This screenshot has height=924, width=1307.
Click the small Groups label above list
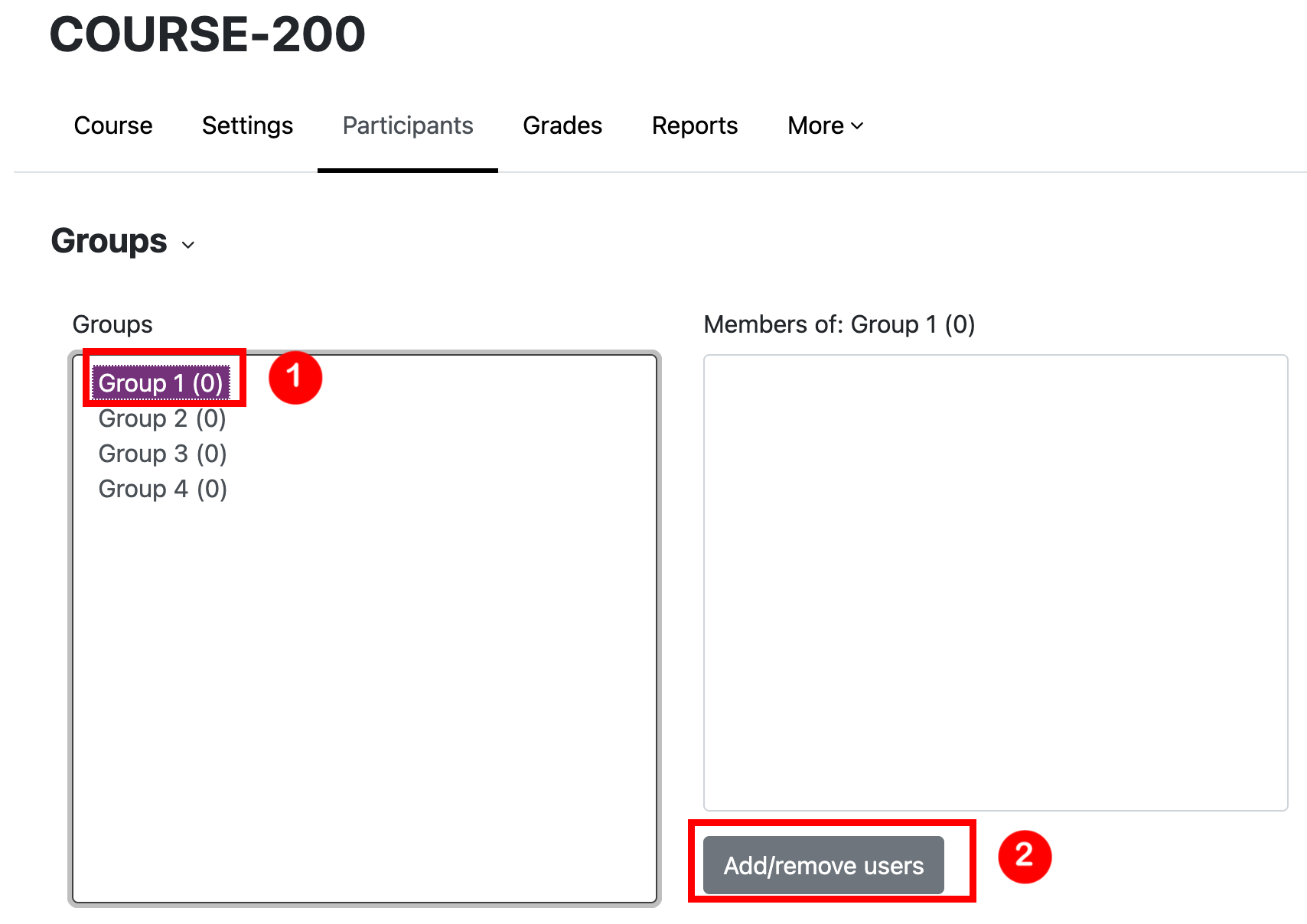pyautogui.click(x=112, y=324)
